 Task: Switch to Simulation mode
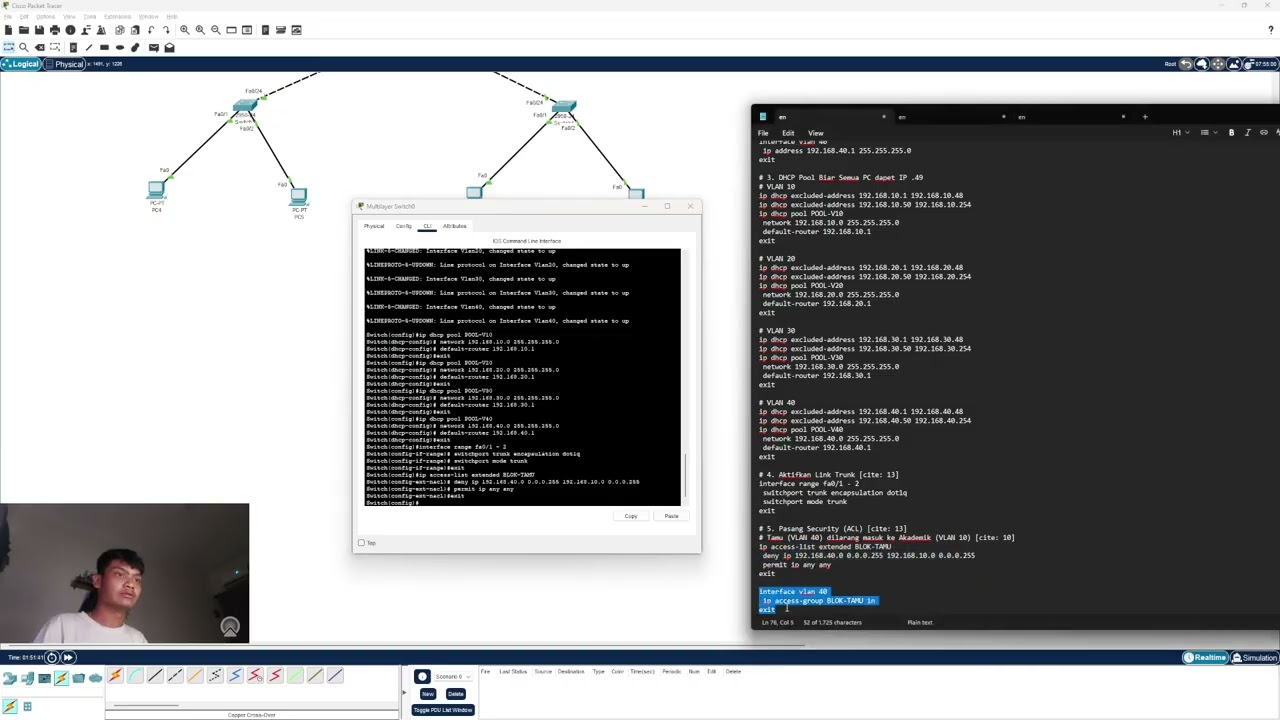(1255, 658)
